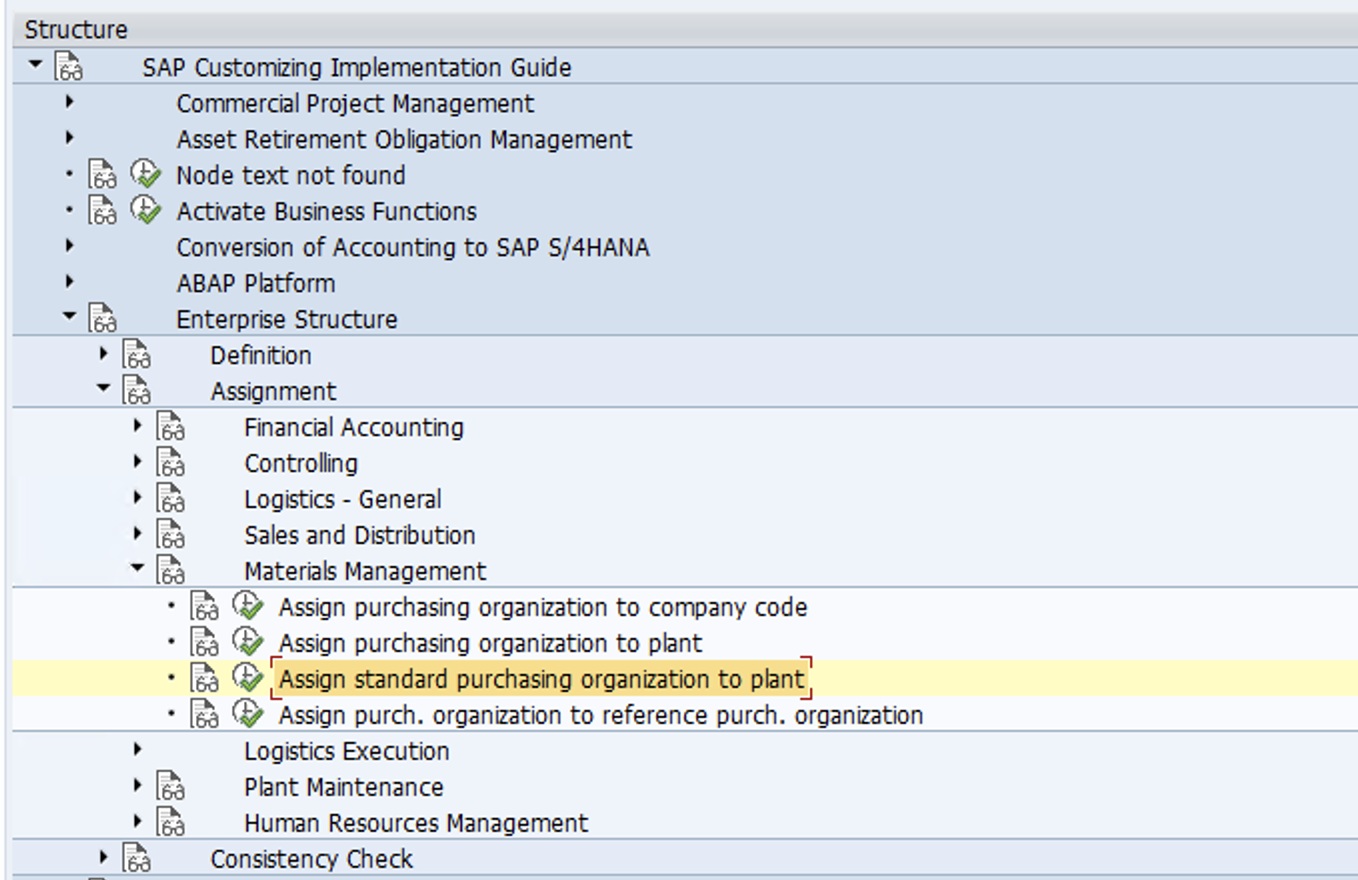Viewport: 1358px width, 880px height.
Task: Collapse the Assignment node
Action: [x=104, y=389]
